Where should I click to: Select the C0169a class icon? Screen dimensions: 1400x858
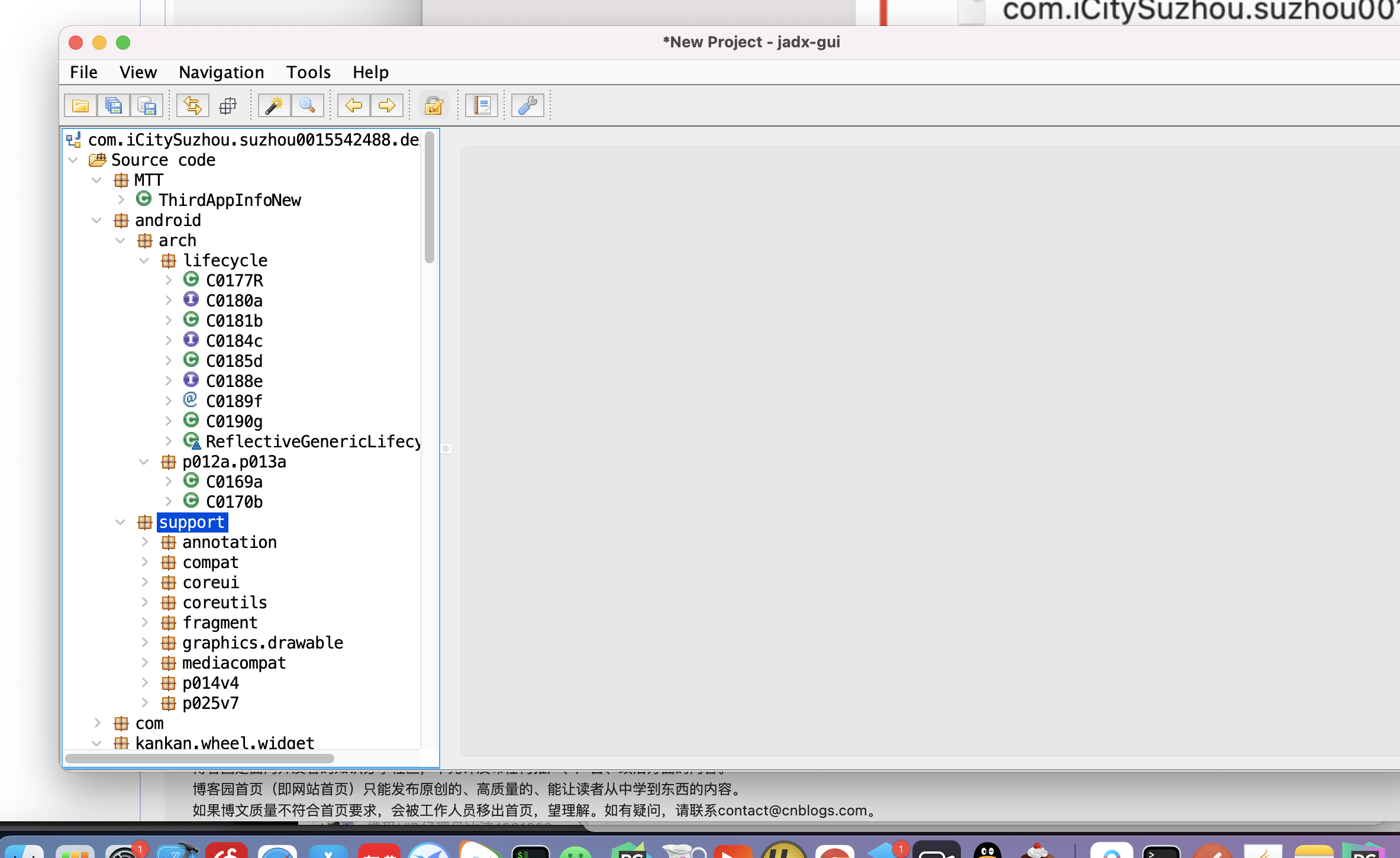point(191,480)
